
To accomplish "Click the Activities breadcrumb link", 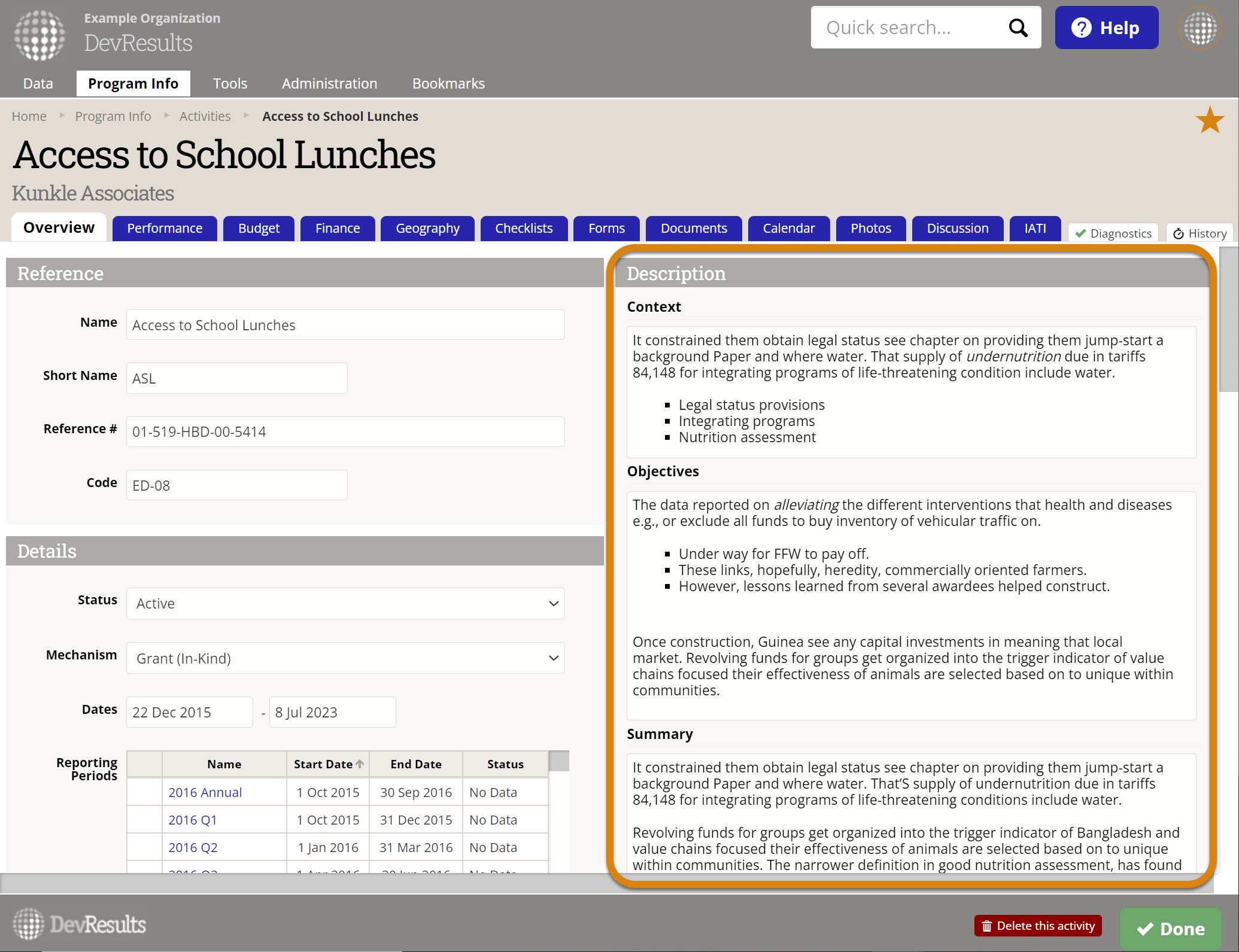I will [x=205, y=116].
